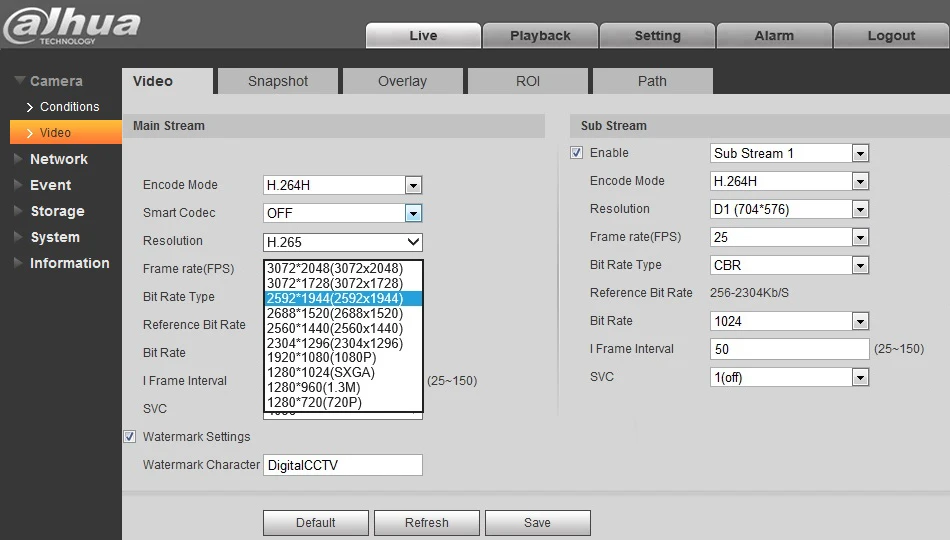Click the Main Stream Resolution combo box
This screenshot has width=950, height=540.
[x=343, y=242]
